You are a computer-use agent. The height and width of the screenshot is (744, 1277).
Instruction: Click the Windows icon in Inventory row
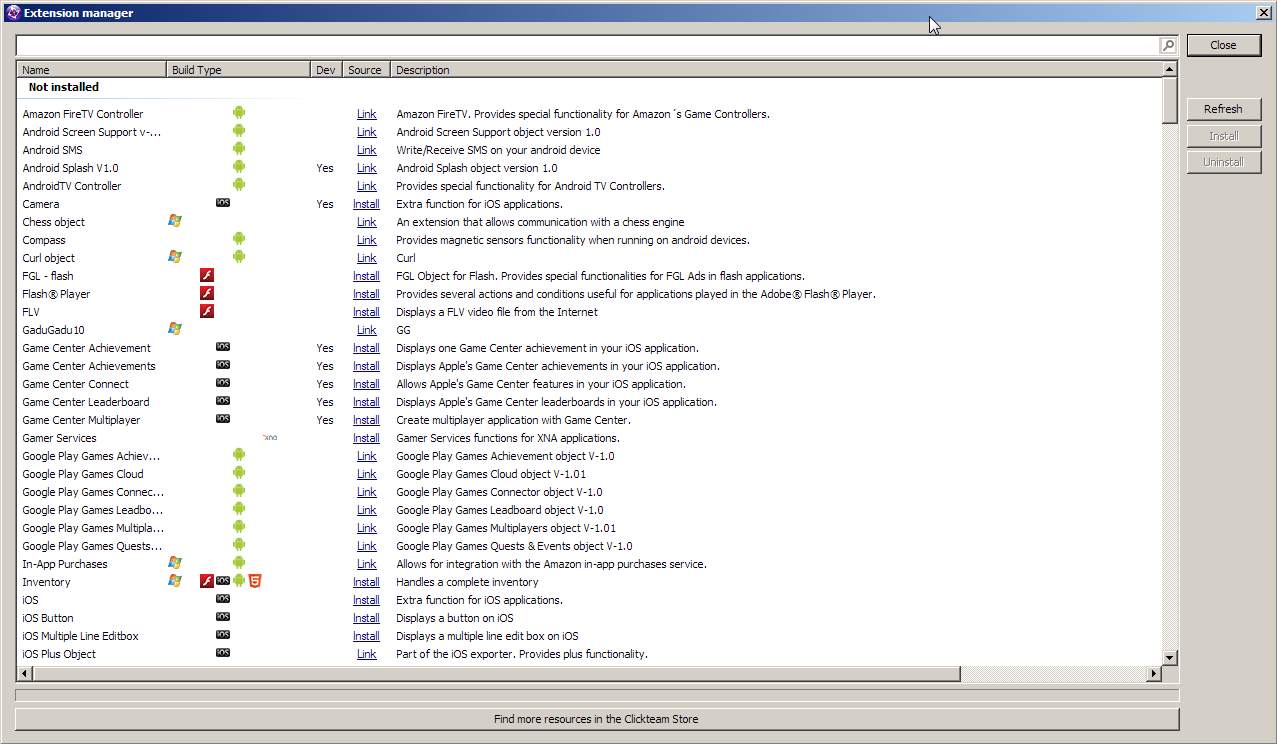pos(175,580)
